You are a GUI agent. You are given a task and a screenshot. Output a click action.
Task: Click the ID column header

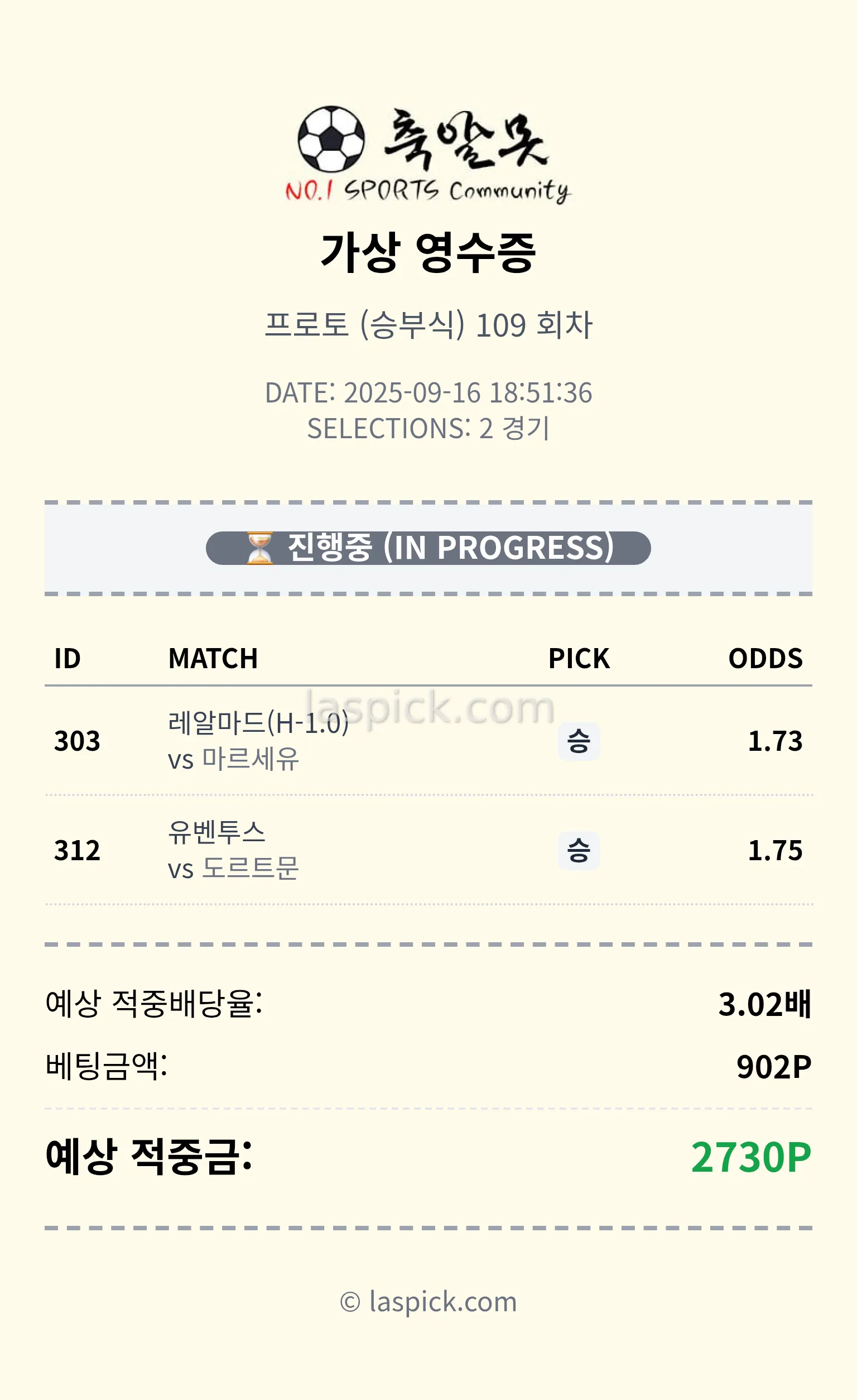(x=67, y=659)
